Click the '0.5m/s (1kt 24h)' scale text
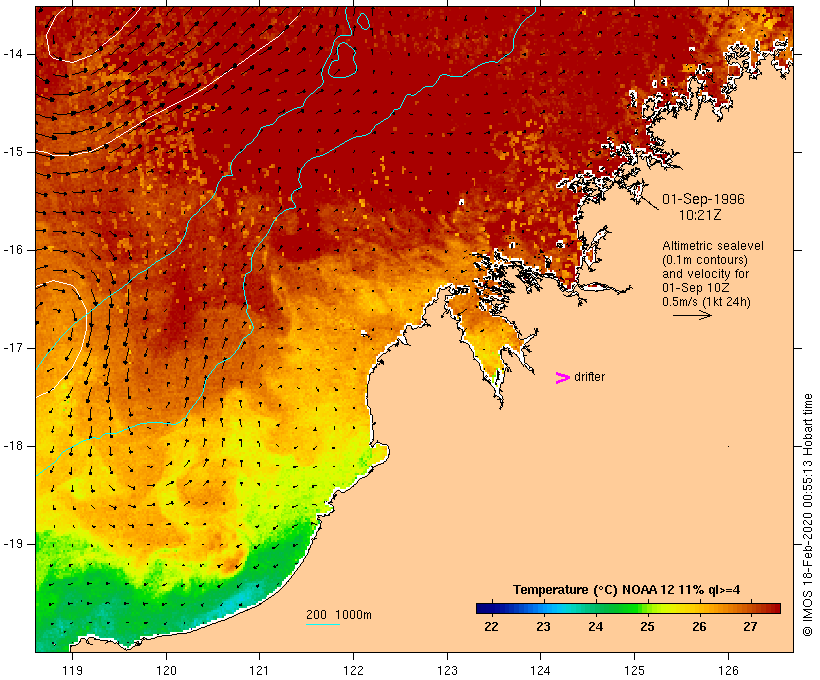 coord(706,302)
